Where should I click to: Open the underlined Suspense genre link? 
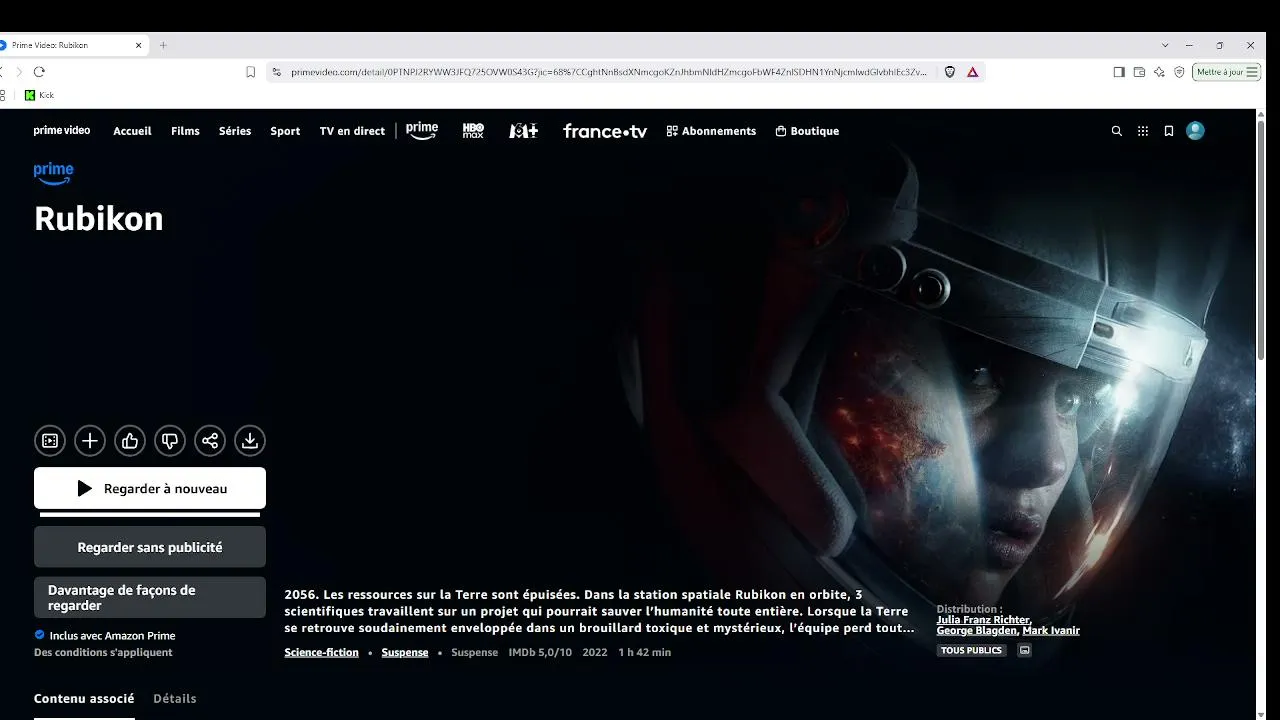point(405,652)
